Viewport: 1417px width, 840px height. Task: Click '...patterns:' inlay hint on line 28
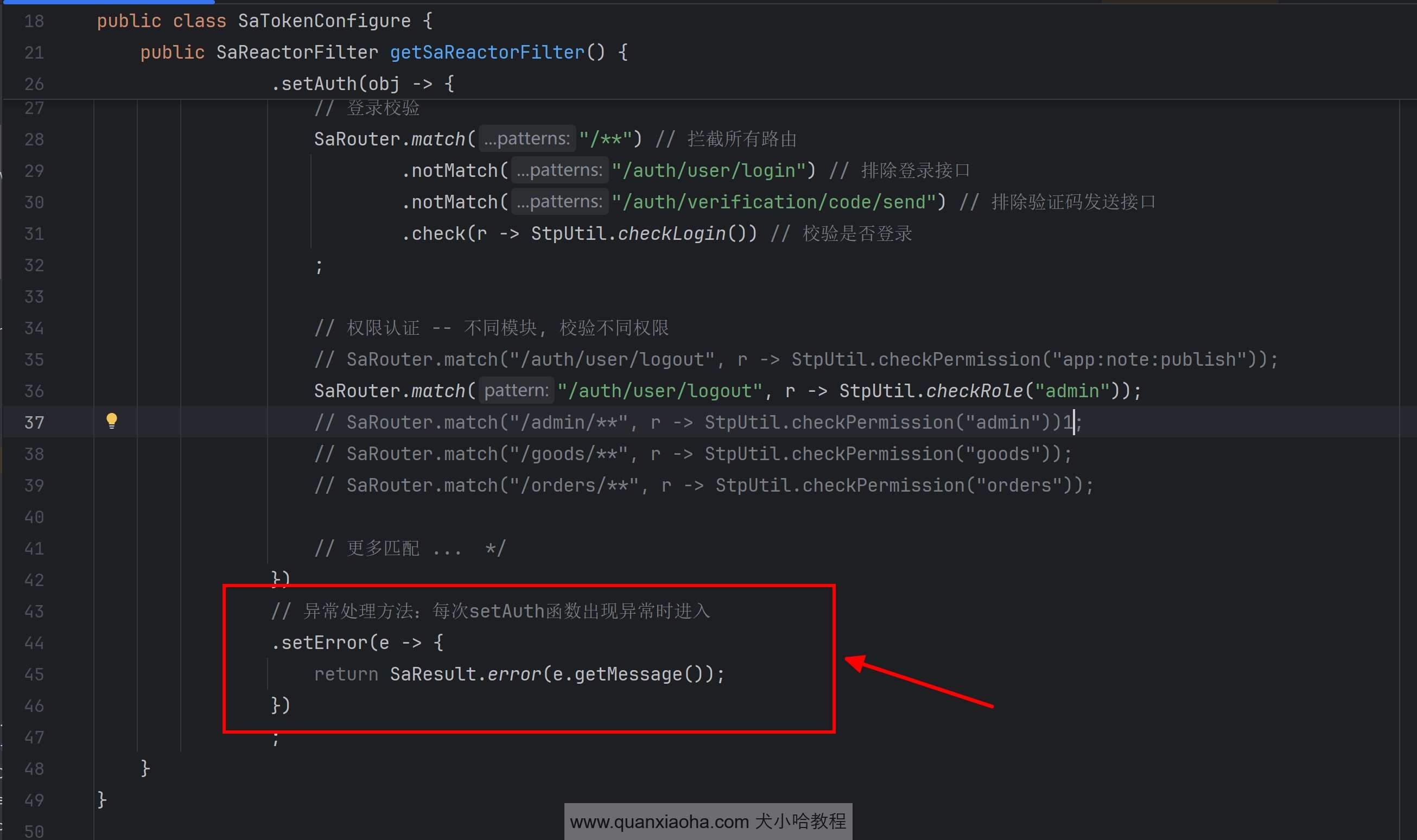[x=527, y=139]
